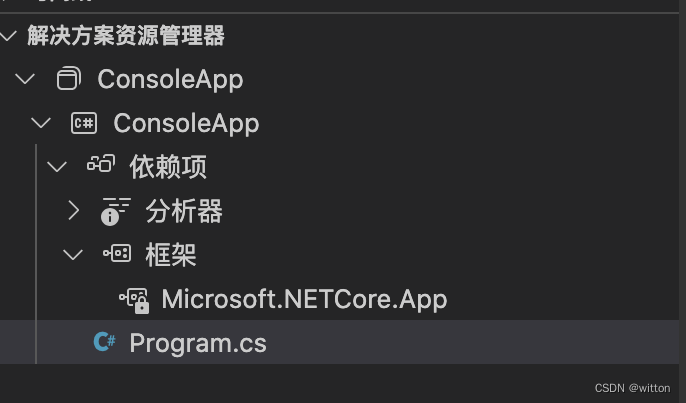Collapse the 解决方案资源管理器 panel section
The height and width of the screenshot is (403, 686).
click(9, 37)
